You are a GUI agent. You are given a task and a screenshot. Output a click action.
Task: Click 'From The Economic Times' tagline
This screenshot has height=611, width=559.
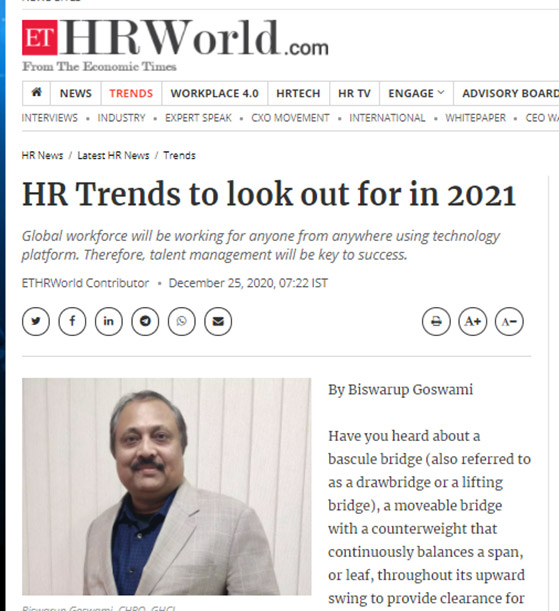click(x=99, y=67)
